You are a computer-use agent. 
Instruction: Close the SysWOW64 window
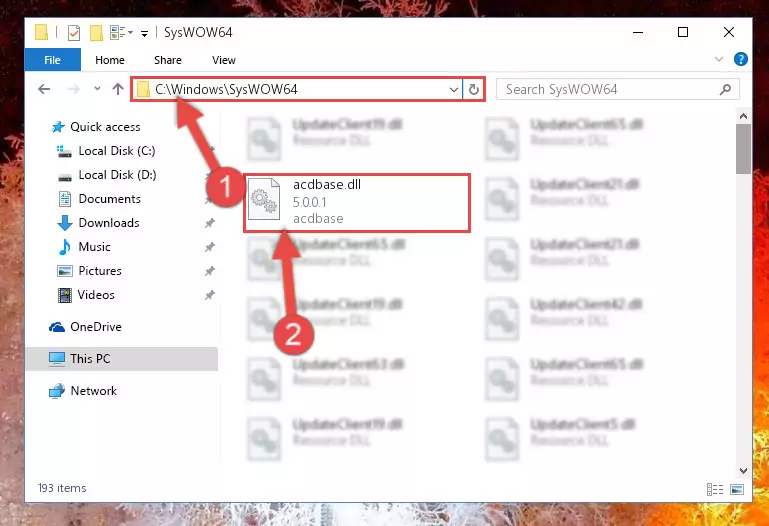[x=729, y=32]
